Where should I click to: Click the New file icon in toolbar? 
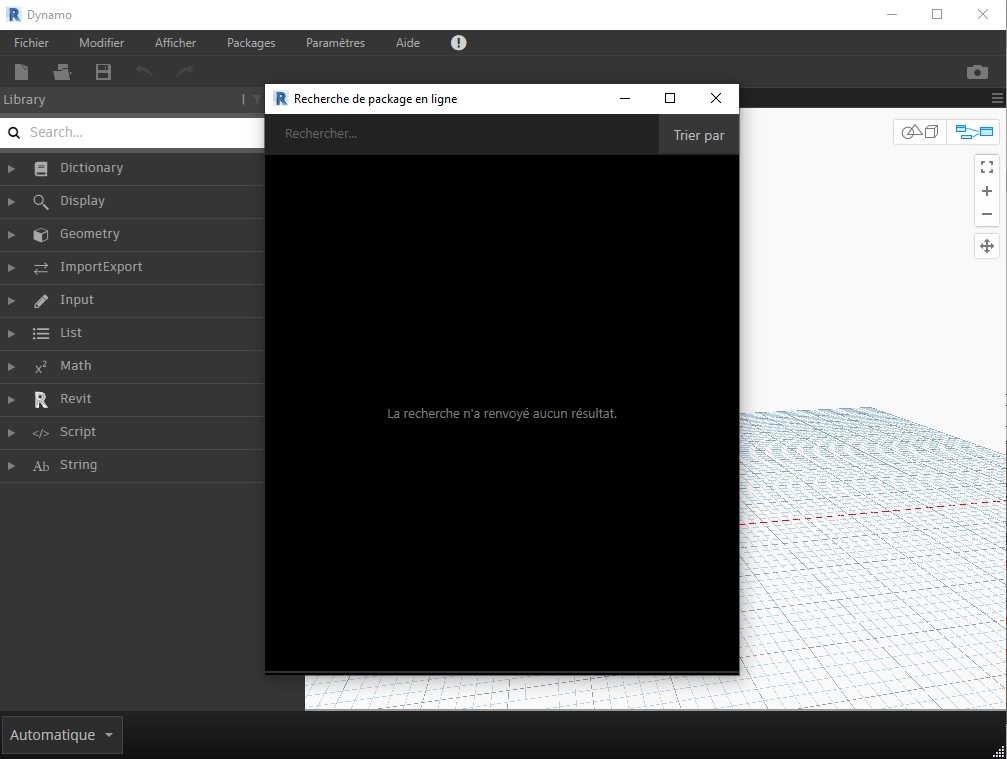click(22, 72)
